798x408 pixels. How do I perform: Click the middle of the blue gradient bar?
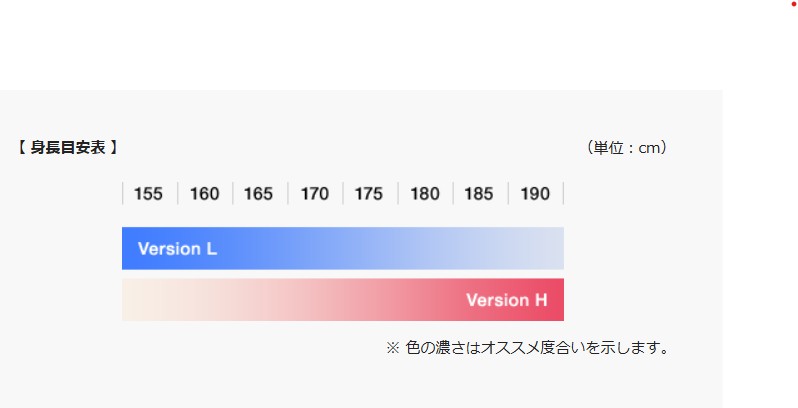click(x=343, y=249)
